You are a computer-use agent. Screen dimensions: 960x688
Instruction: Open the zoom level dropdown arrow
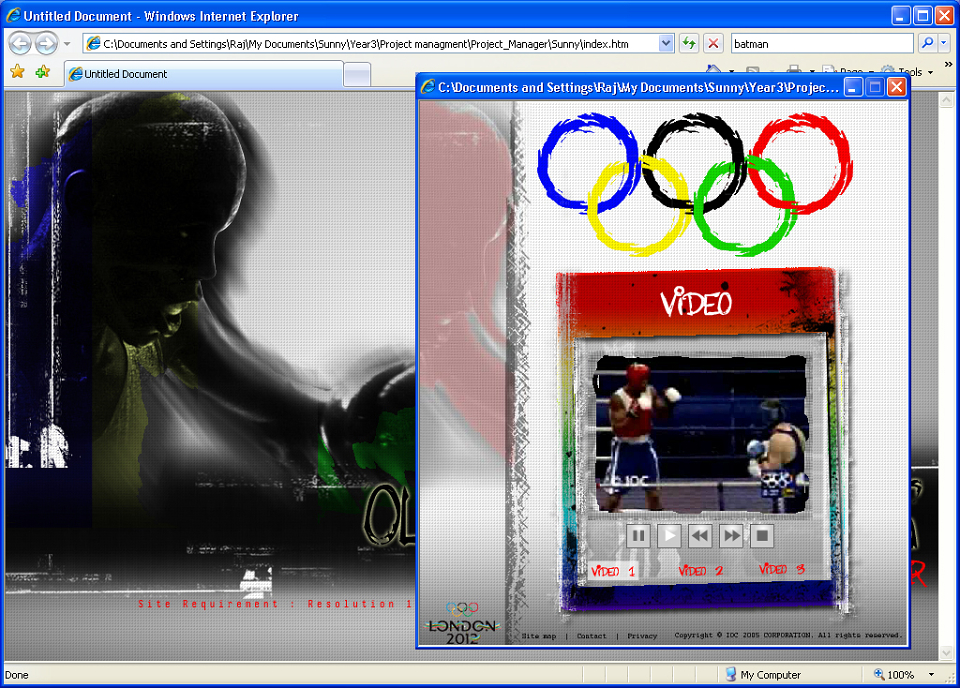click(x=931, y=675)
